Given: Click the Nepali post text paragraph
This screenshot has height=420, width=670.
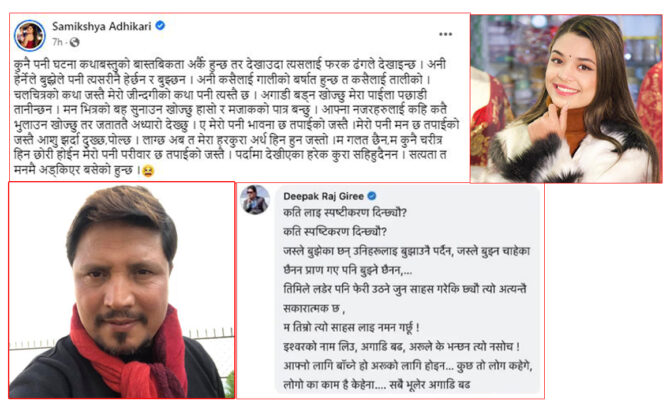Looking at the screenshot, I should point(236,117).
